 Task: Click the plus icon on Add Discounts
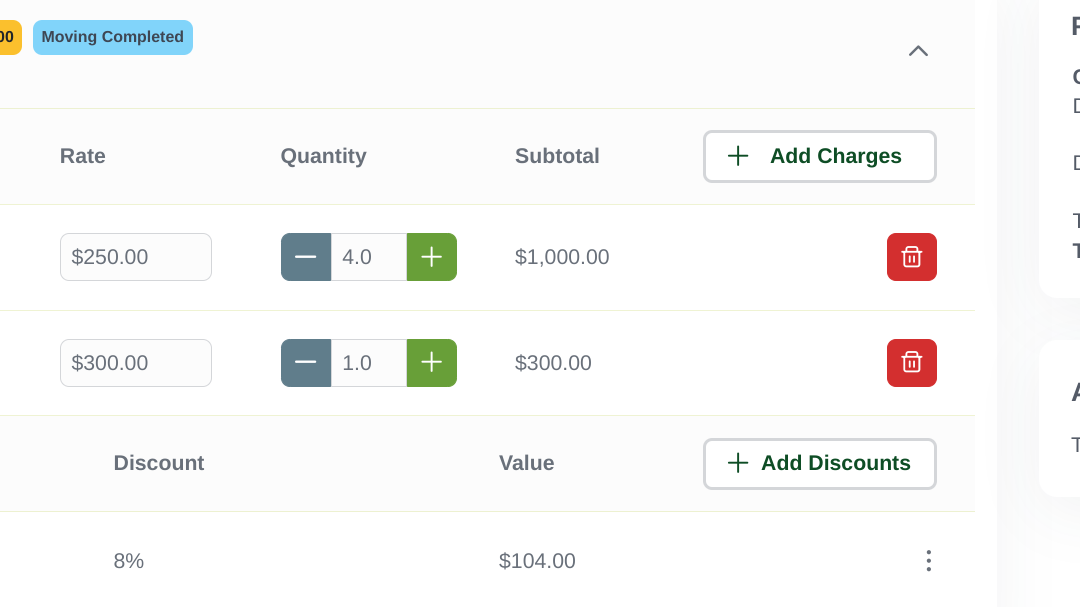click(x=738, y=463)
